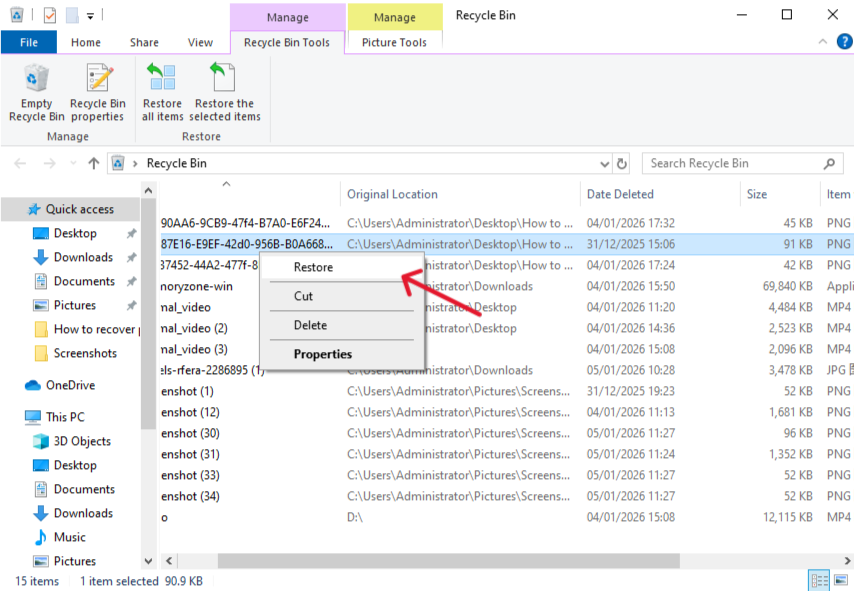Navigate up to the parent folder

click(94, 163)
